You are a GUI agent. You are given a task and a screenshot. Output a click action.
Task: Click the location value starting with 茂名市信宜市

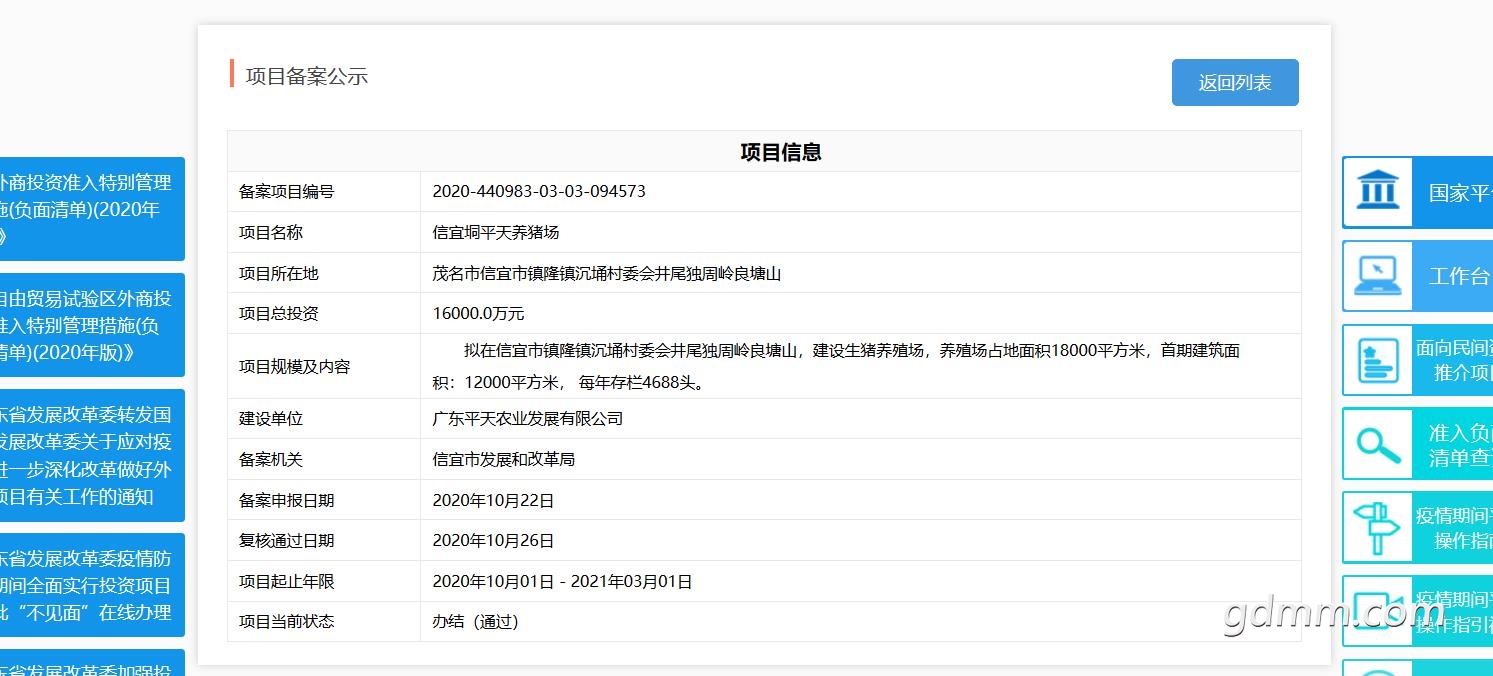[606, 273]
